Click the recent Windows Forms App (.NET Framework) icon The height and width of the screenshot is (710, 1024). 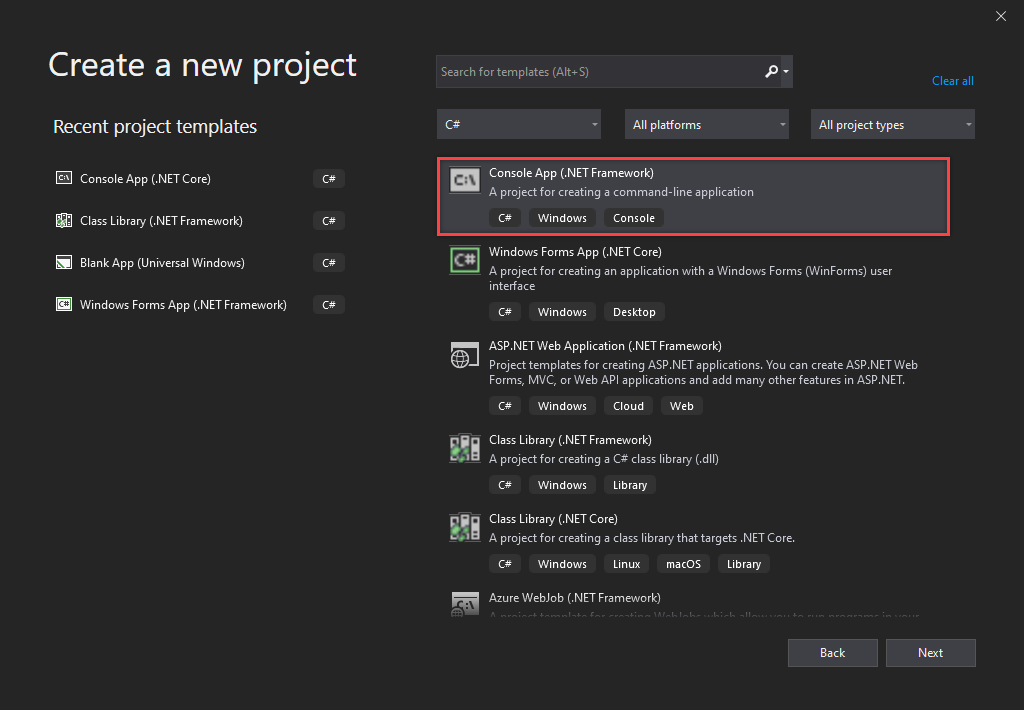point(64,304)
